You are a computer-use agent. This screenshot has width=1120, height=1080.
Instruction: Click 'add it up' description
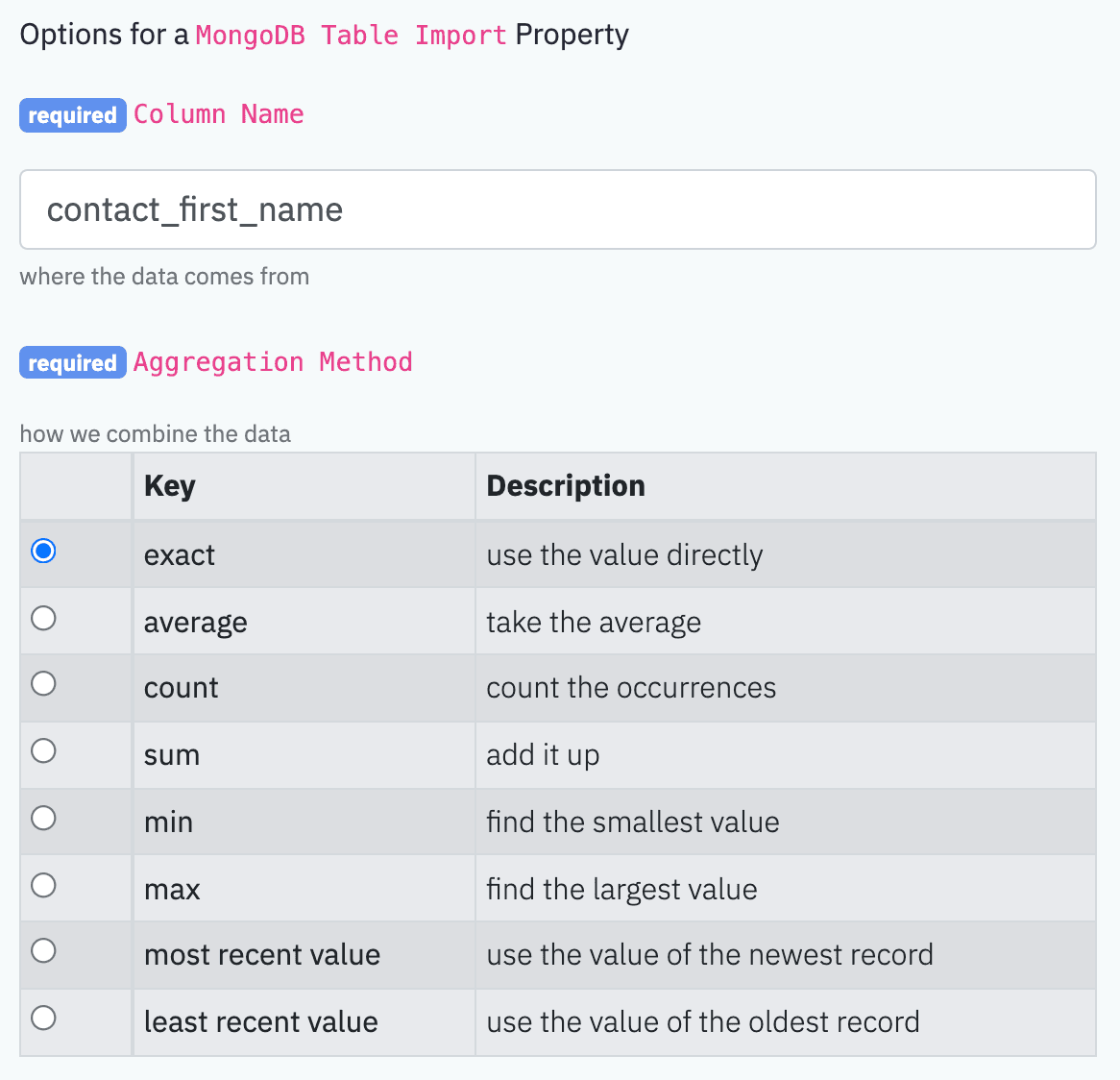click(543, 755)
